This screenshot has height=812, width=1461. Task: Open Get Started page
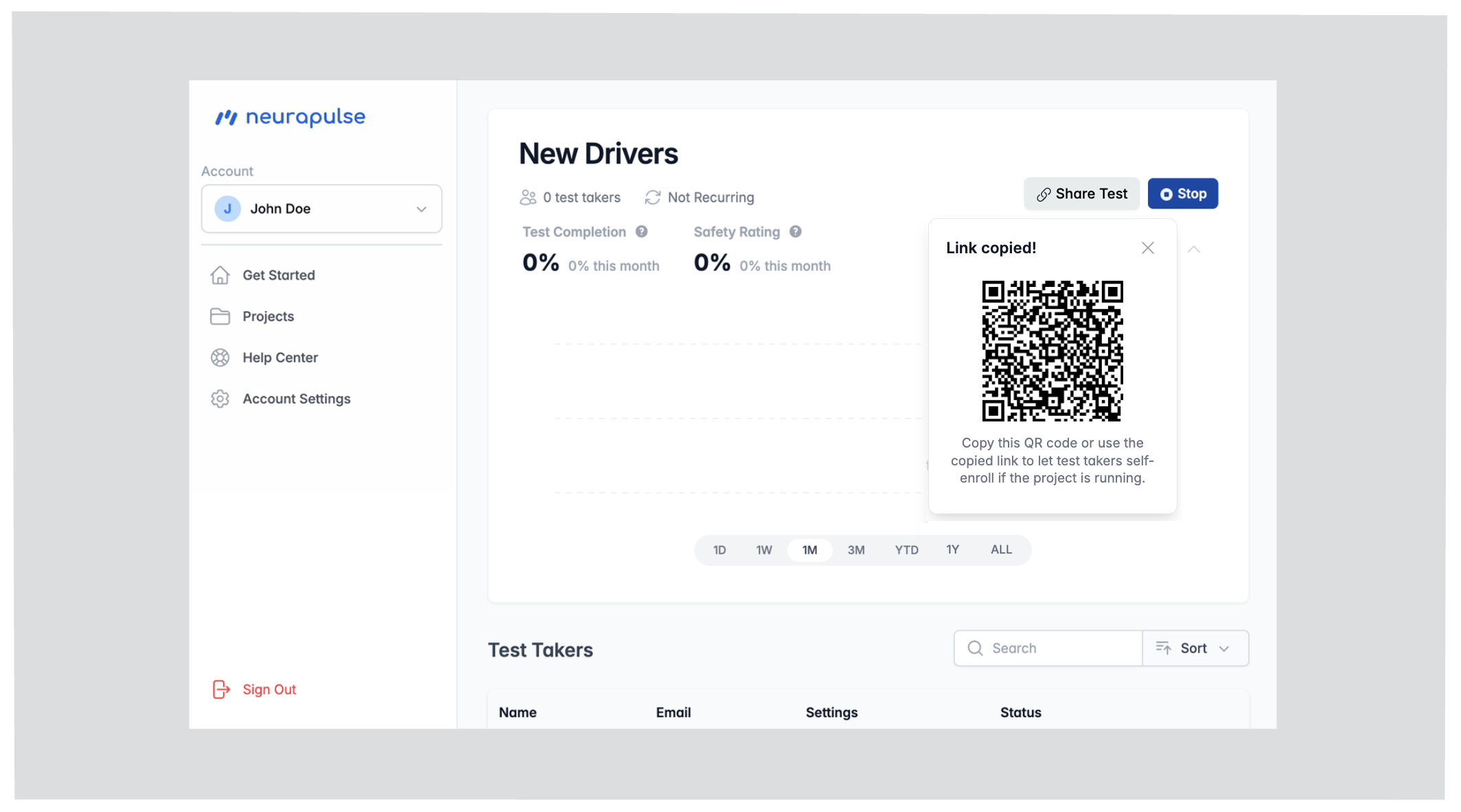pyautogui.click(x=279, y=275)
